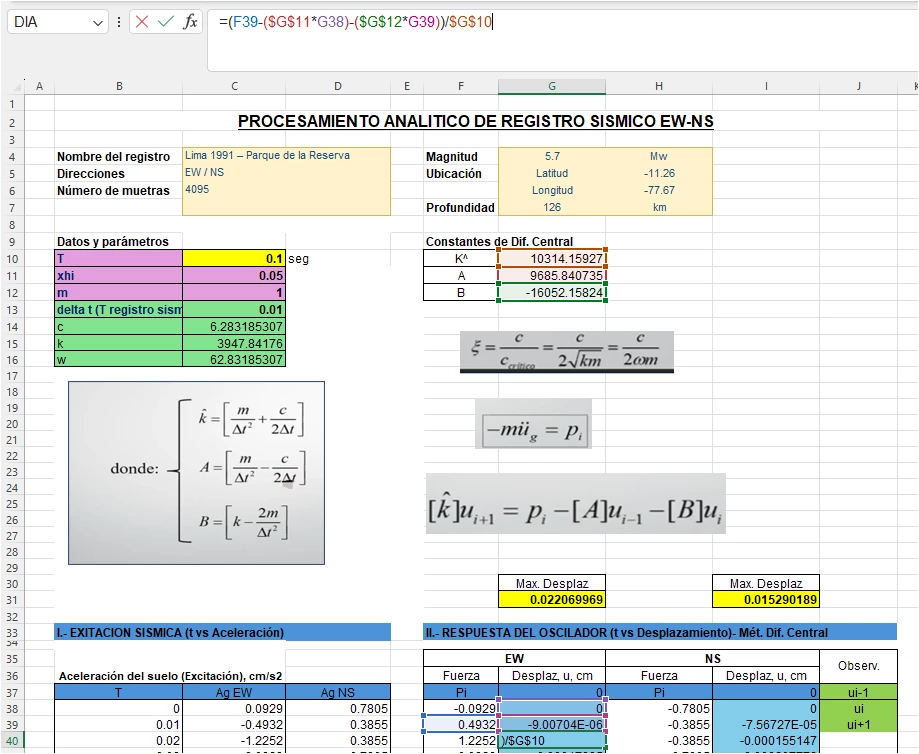Click the ui-1 green cell

(x=859, y=692)
